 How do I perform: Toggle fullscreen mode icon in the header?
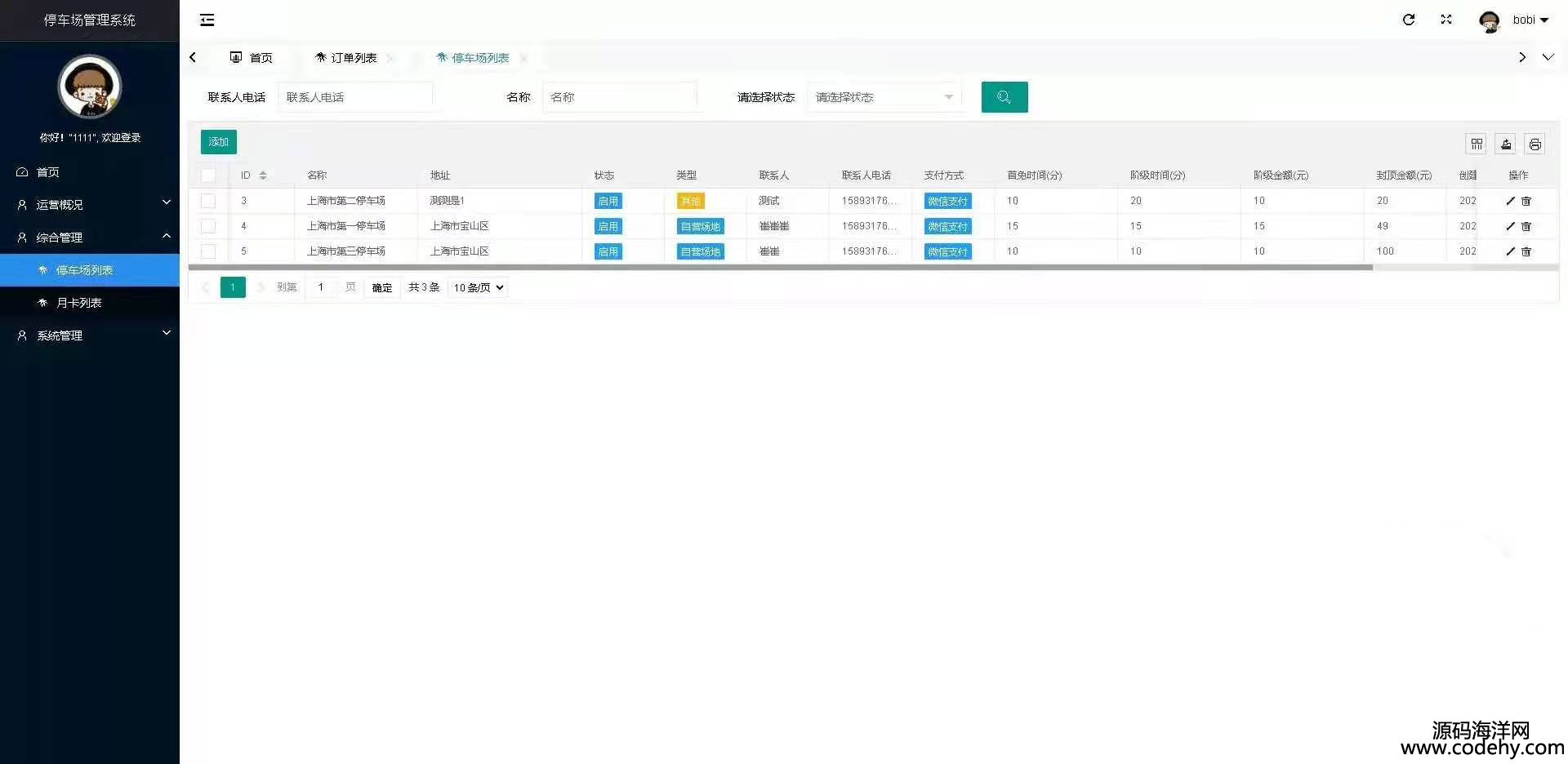click(1446, 20)
